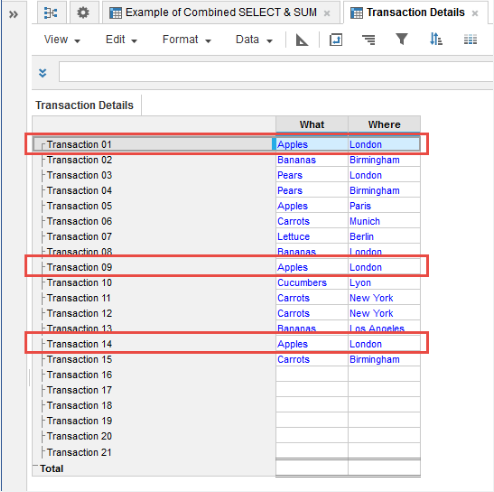Select the Transaction 09 row header
The image size is (494, 492).
click(x=154, y=267)
